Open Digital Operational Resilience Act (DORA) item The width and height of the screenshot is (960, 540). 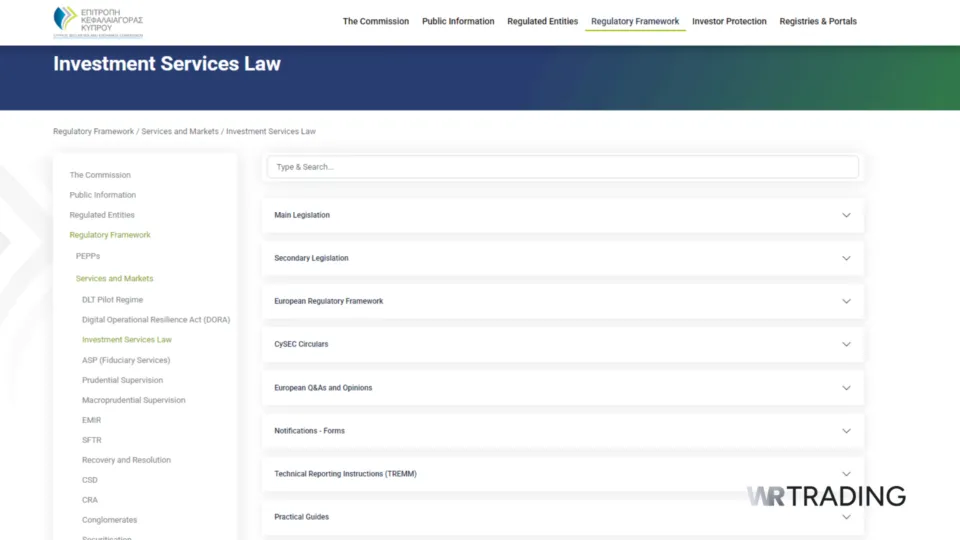click(x=155, y=320)
